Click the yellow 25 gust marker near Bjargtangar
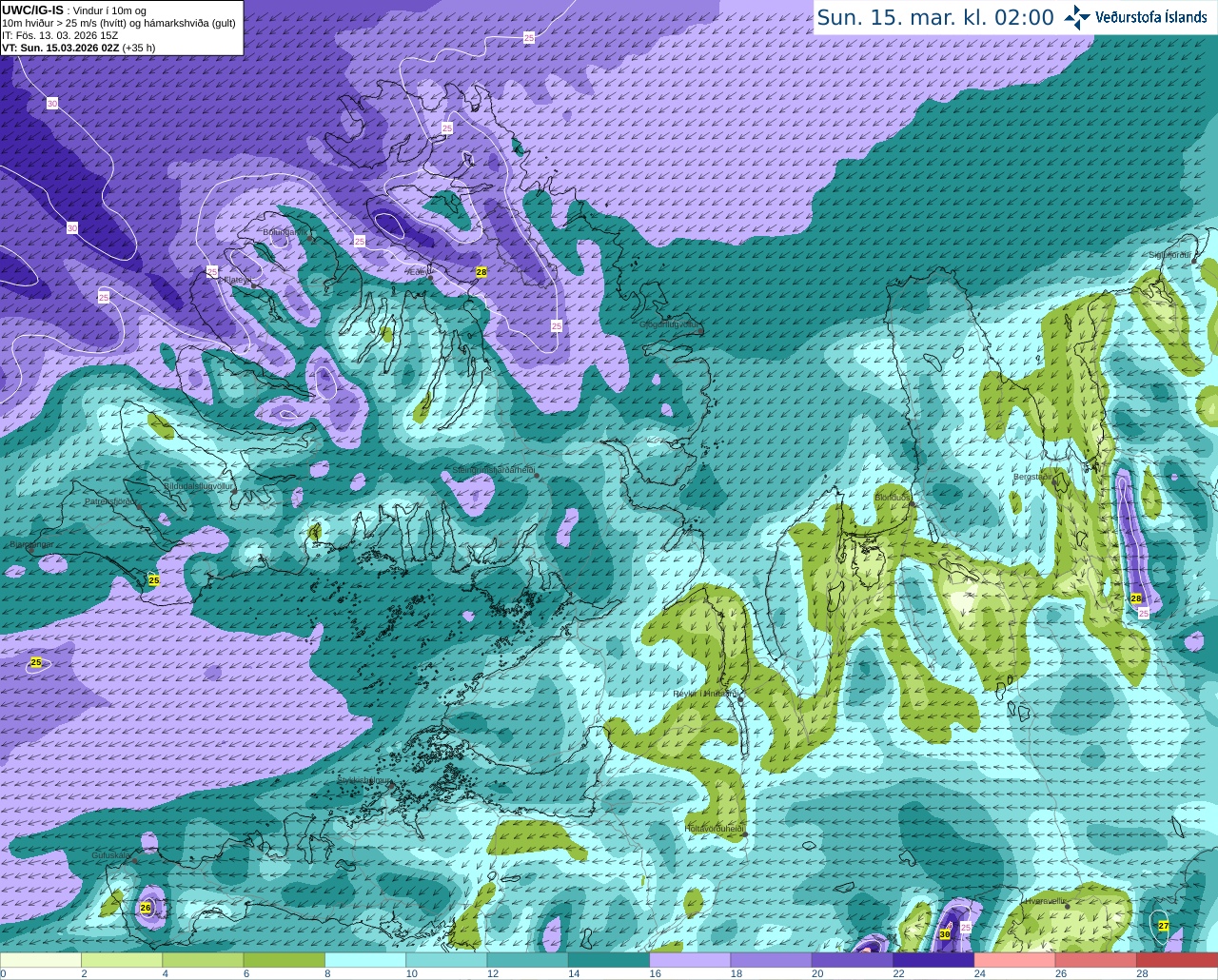This screenshot has width=1218, height=980. 154,579
